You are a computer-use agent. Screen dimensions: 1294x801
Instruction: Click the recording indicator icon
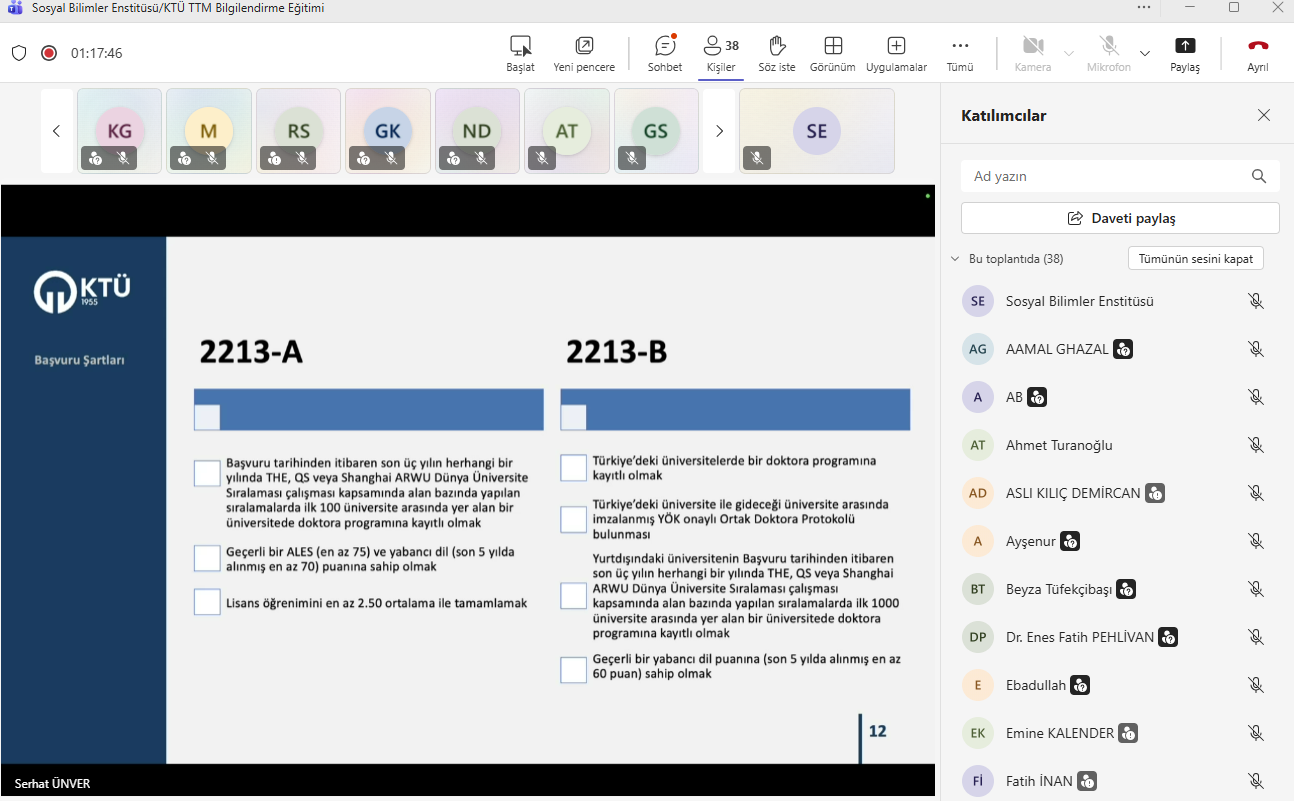49,53
